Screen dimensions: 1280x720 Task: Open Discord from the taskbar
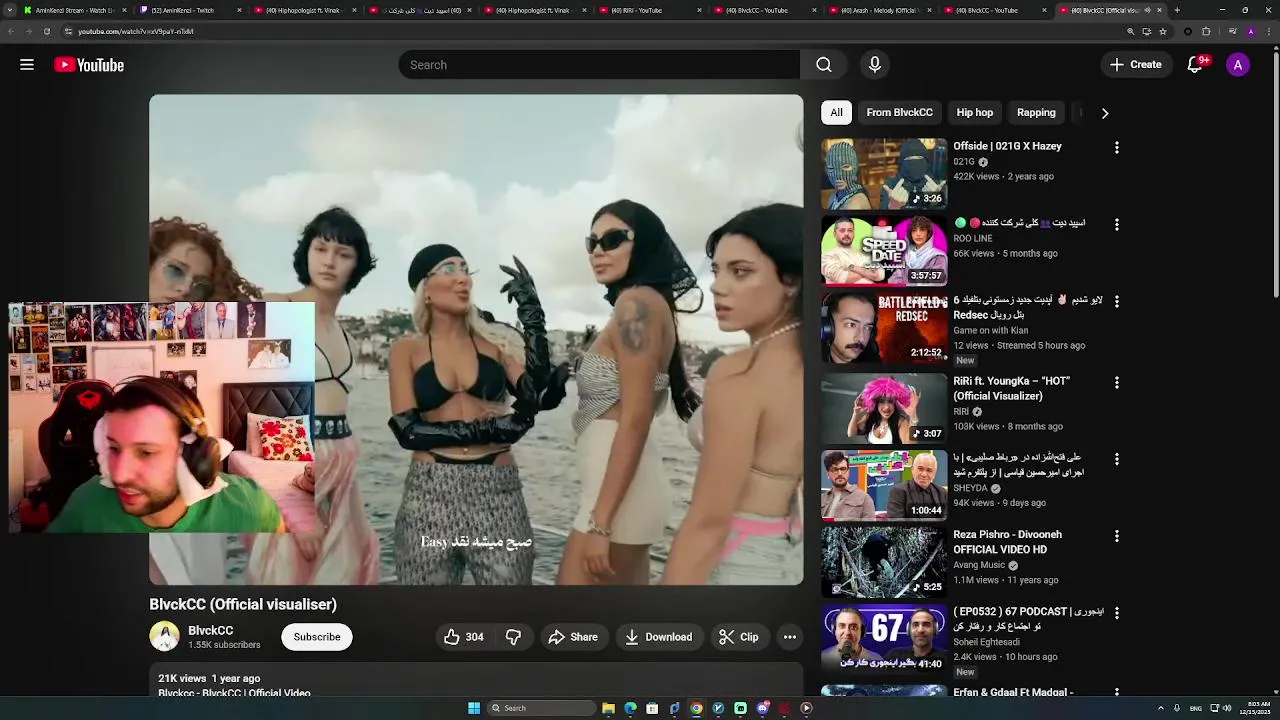pos(762,708)
